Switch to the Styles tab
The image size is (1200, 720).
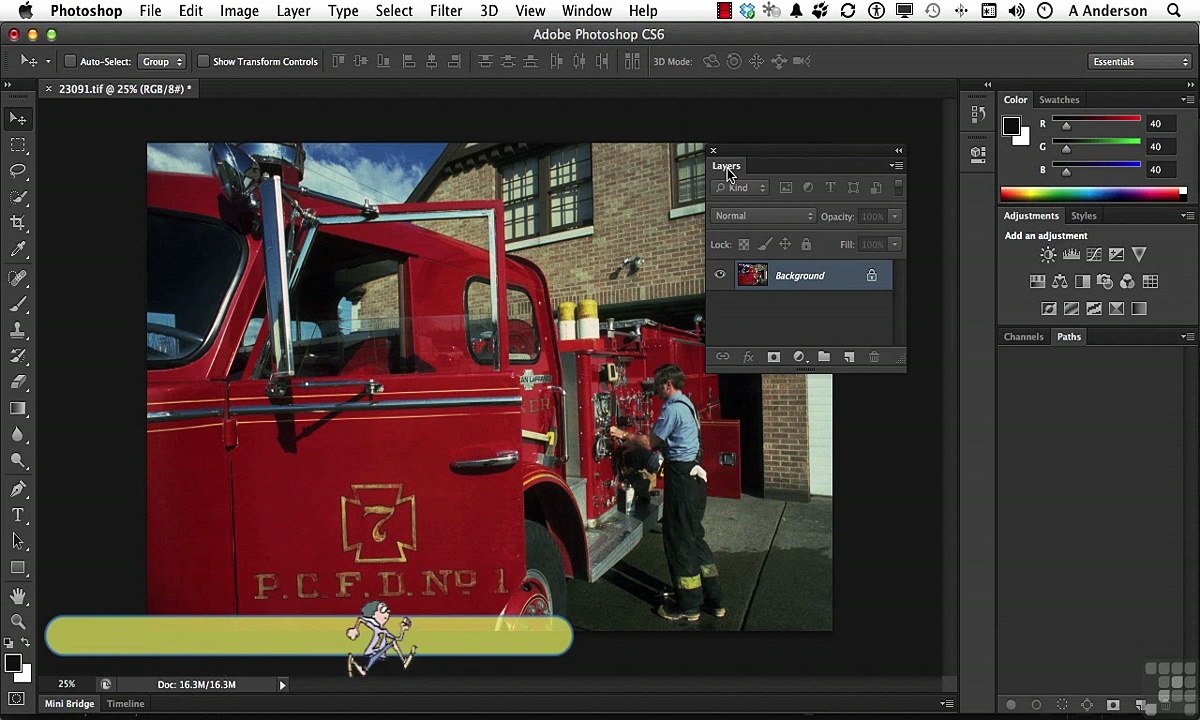(x=1083, y=216)
